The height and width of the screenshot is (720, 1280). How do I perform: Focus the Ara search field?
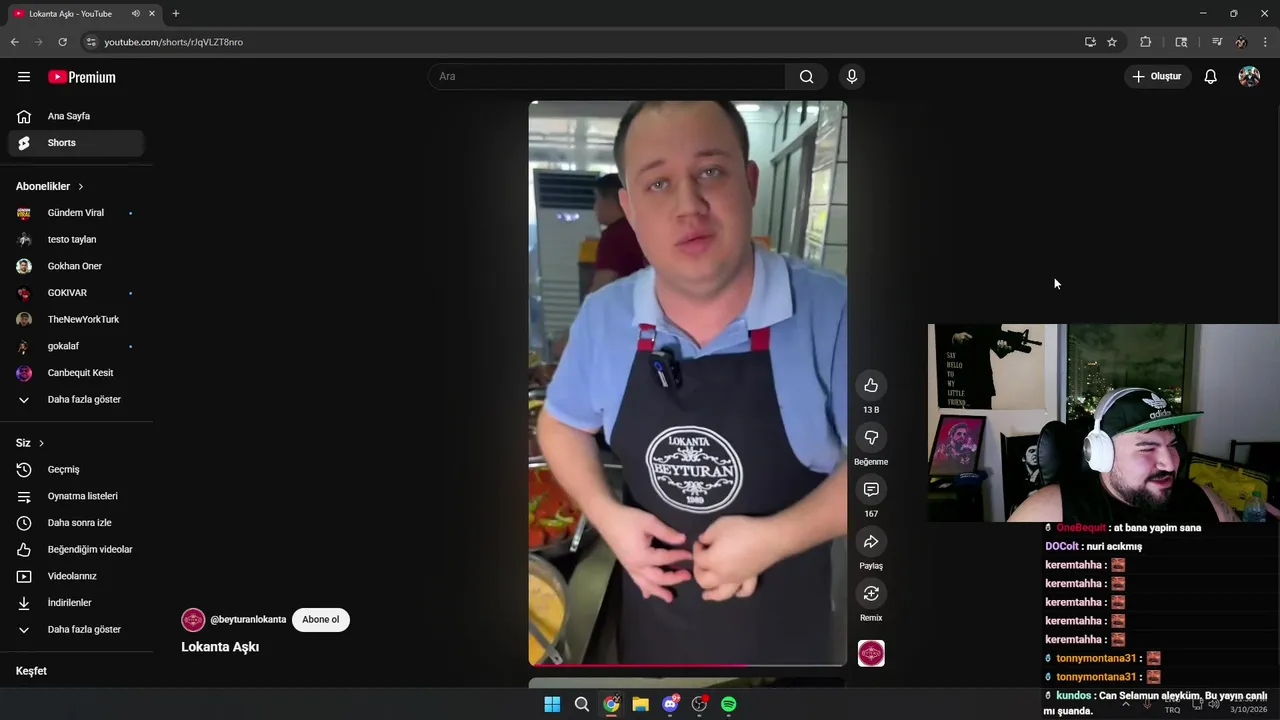[607, 77]
